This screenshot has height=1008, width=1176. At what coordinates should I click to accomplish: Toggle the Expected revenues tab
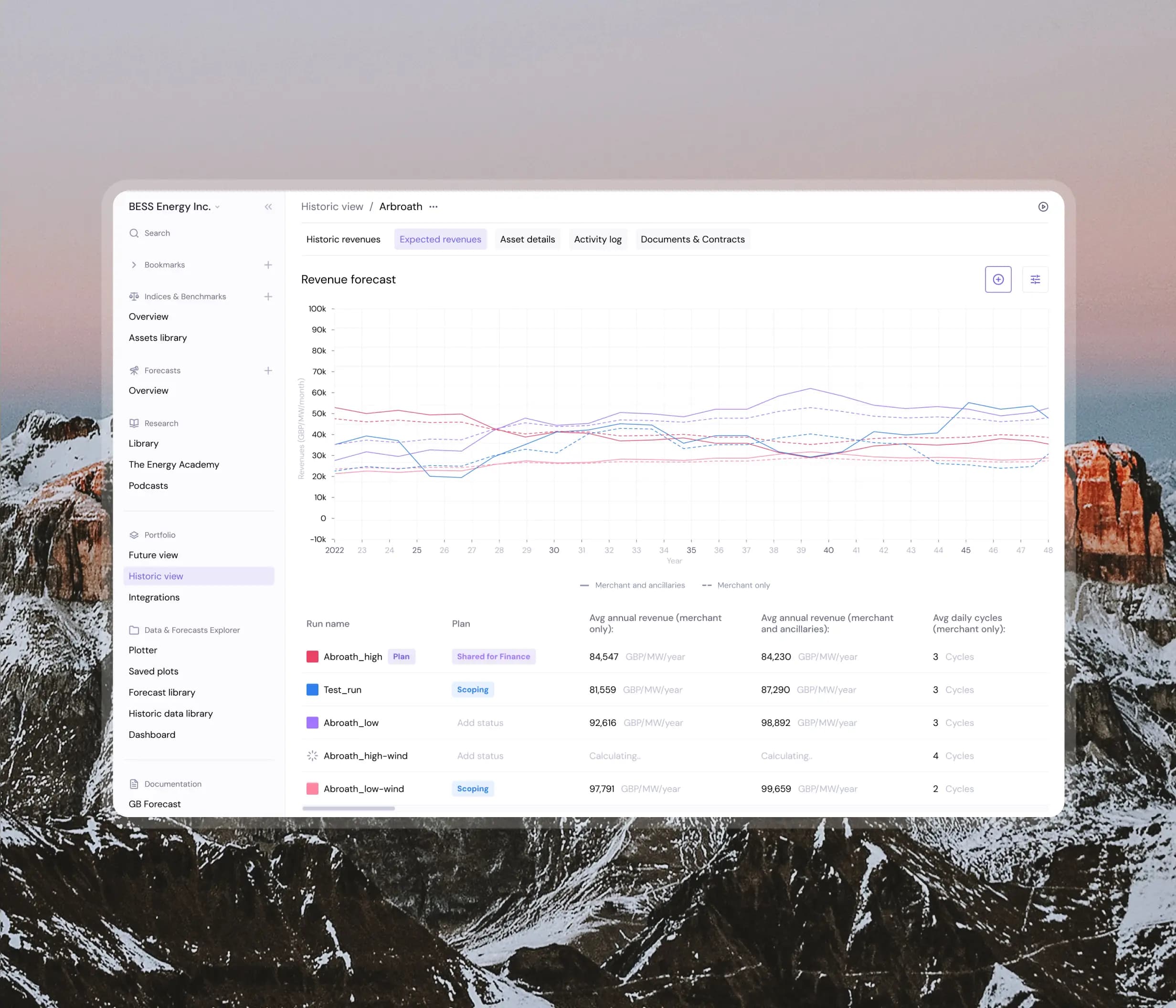click(x=440, y=239)
